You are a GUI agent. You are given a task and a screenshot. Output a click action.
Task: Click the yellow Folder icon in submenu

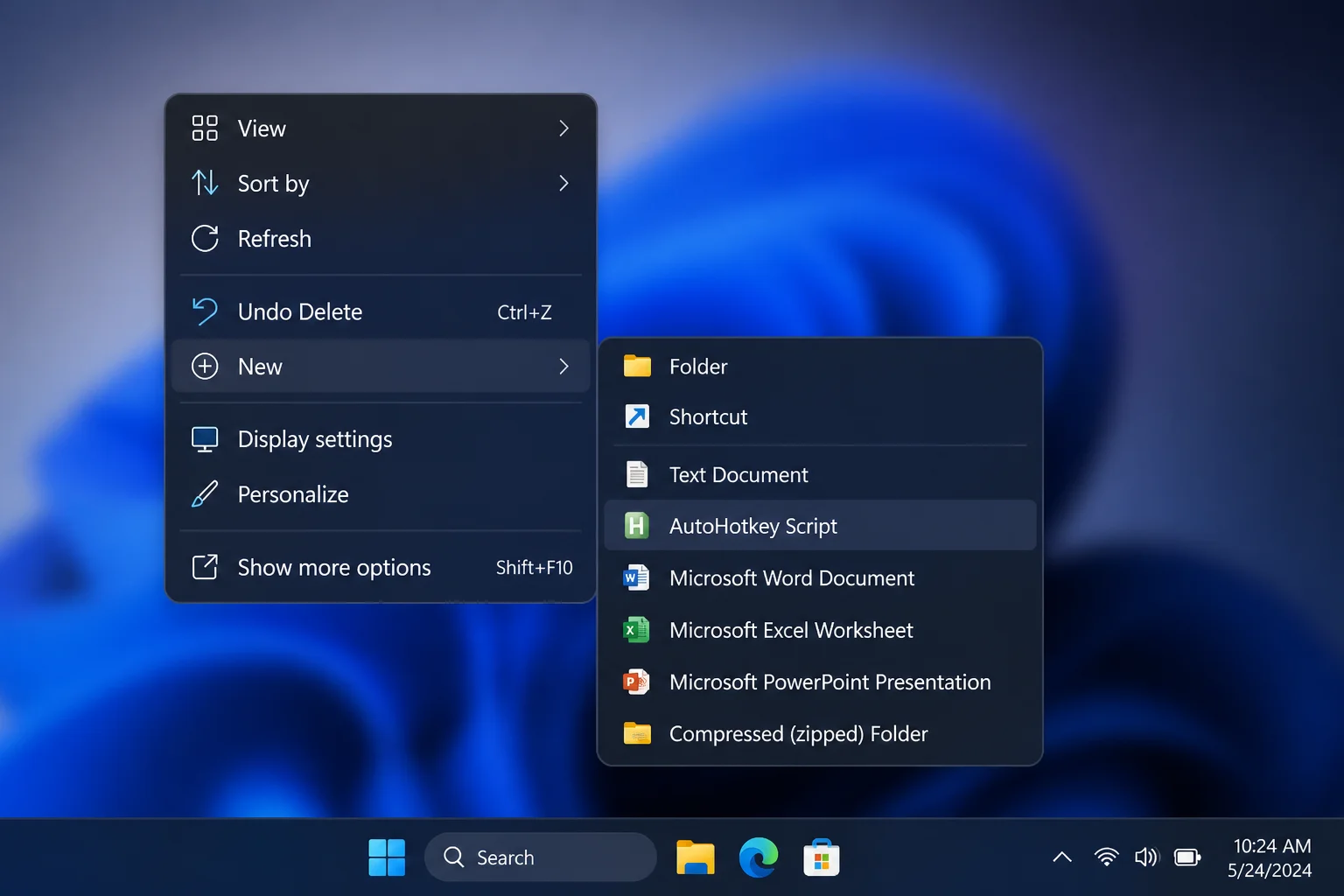point(637,366)
